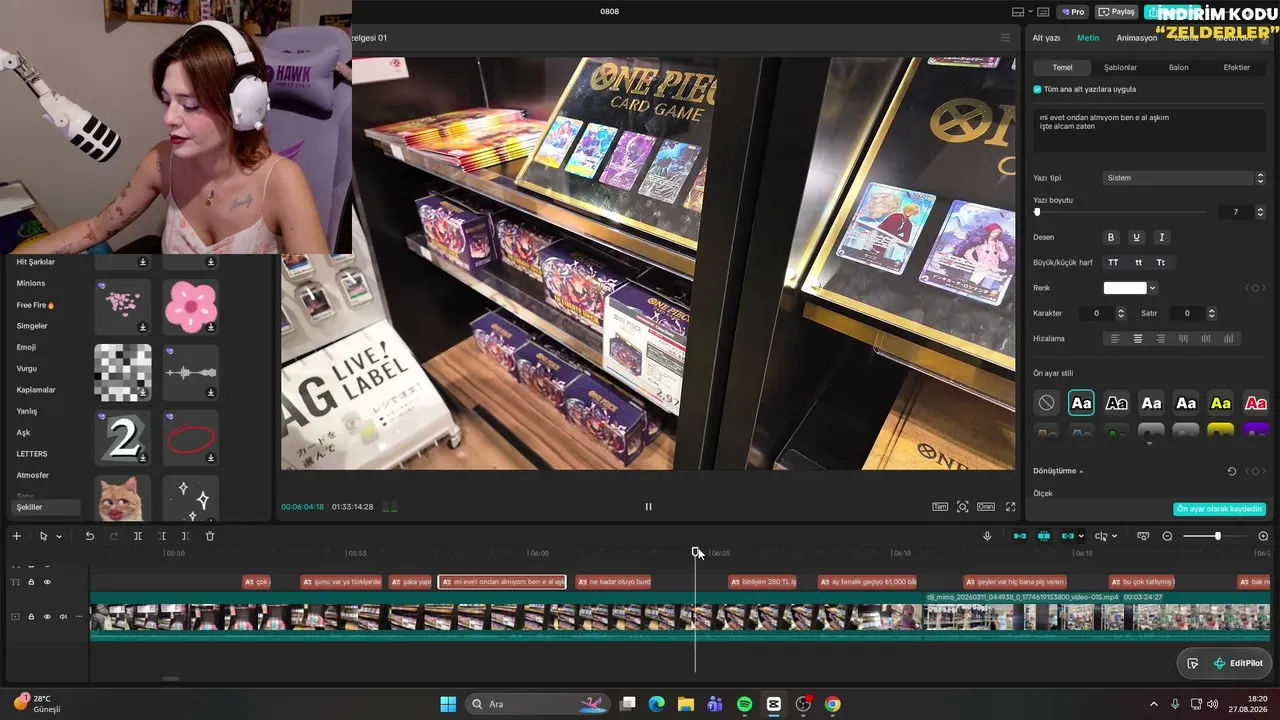Set text case to all uppercase TT
This screenshot has height=720, width=1280.
[x=1113, y=262]
